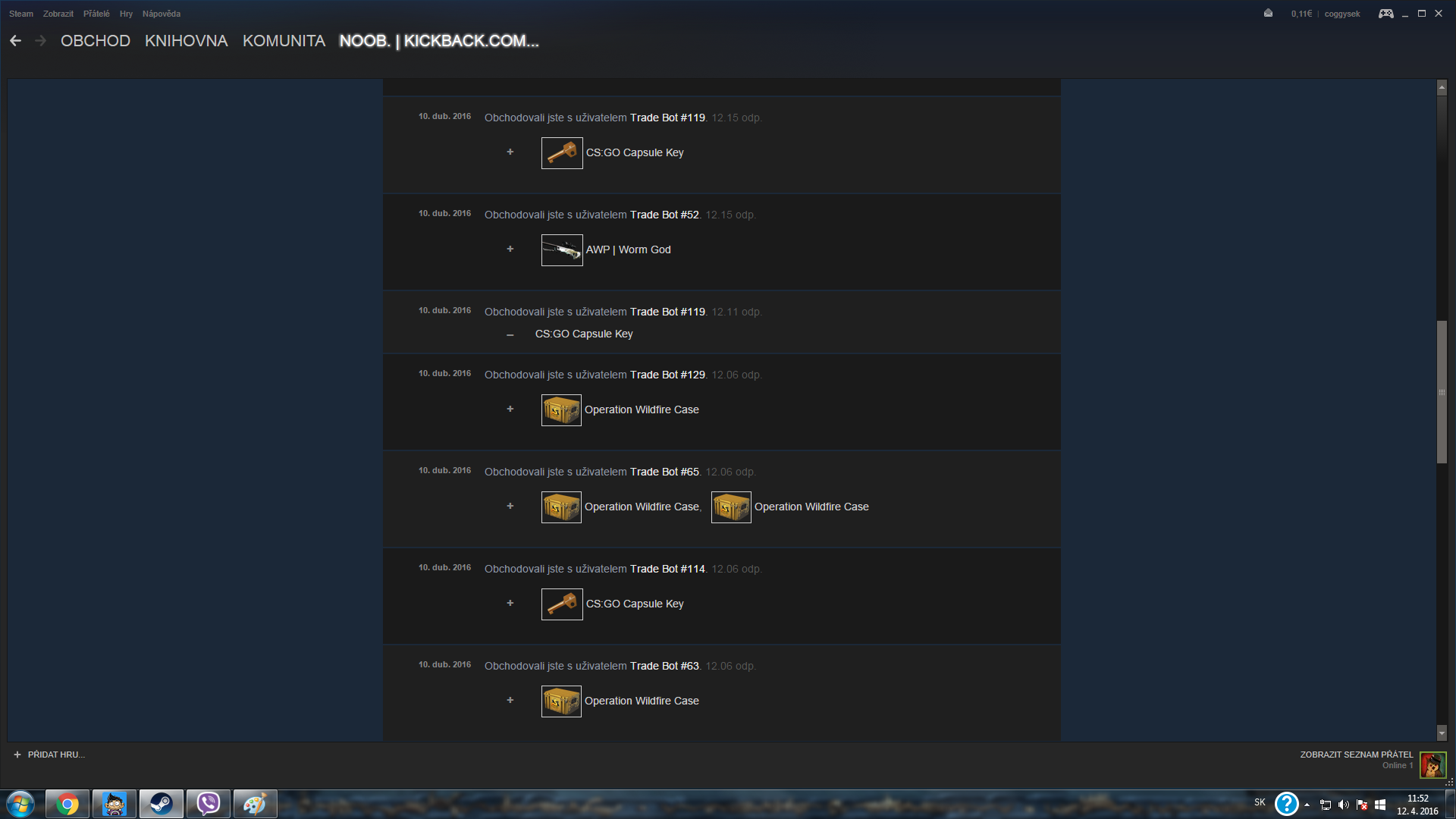Open Big Picture mode controller icon

pyautogui.click(x=1385, y=14)
